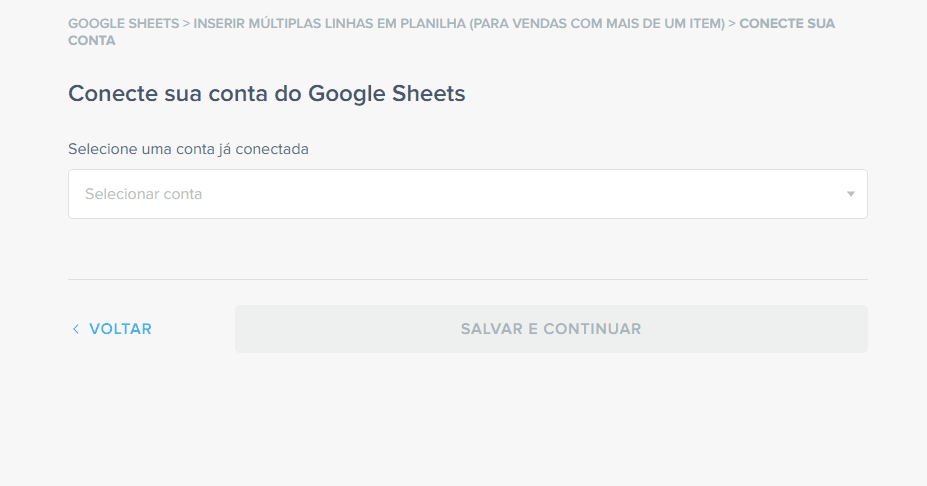This screenshot has height=486, width=927.
Task: Click the 'Selecione uma conta já conectada' label
Action: pos(188,149)
